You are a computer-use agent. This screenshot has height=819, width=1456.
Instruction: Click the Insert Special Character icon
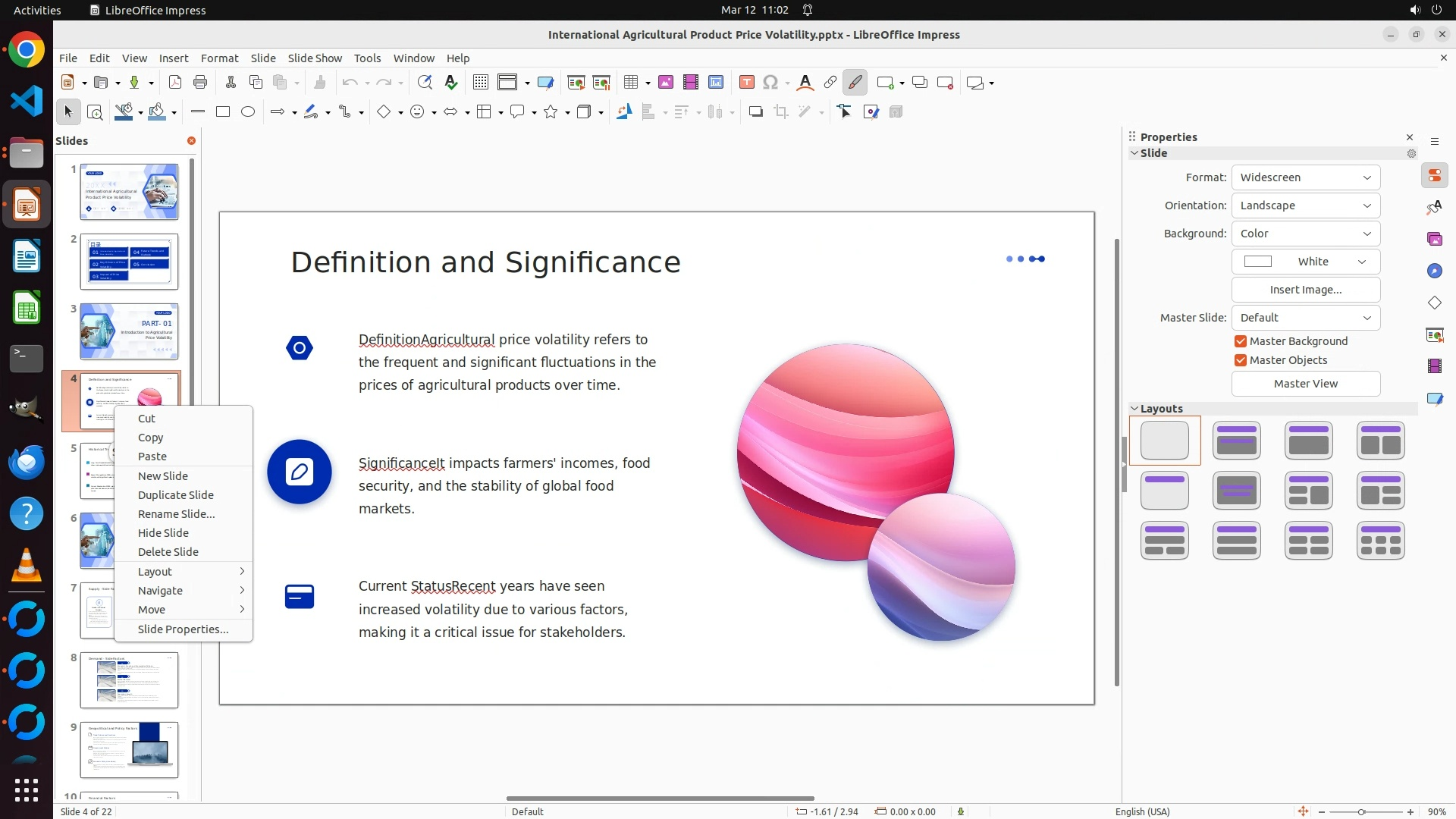770,83
